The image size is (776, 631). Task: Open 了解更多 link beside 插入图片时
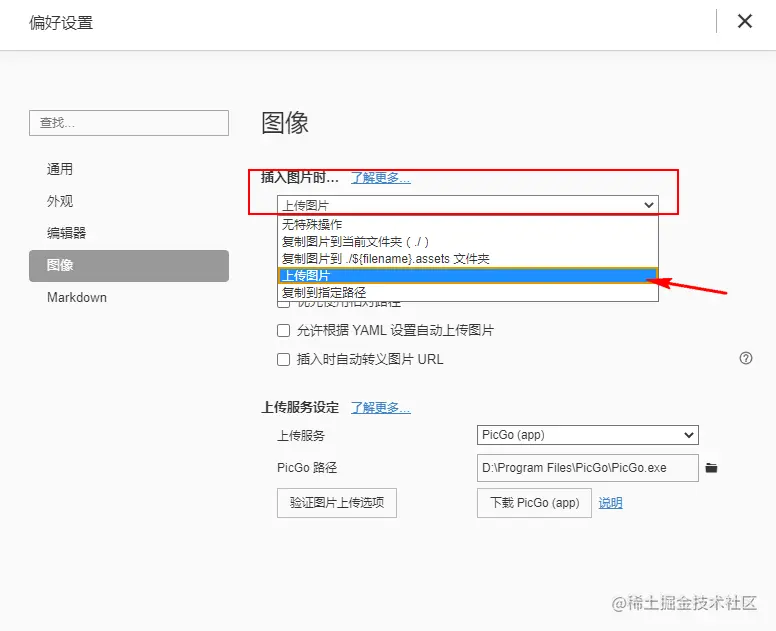[381, 177]
